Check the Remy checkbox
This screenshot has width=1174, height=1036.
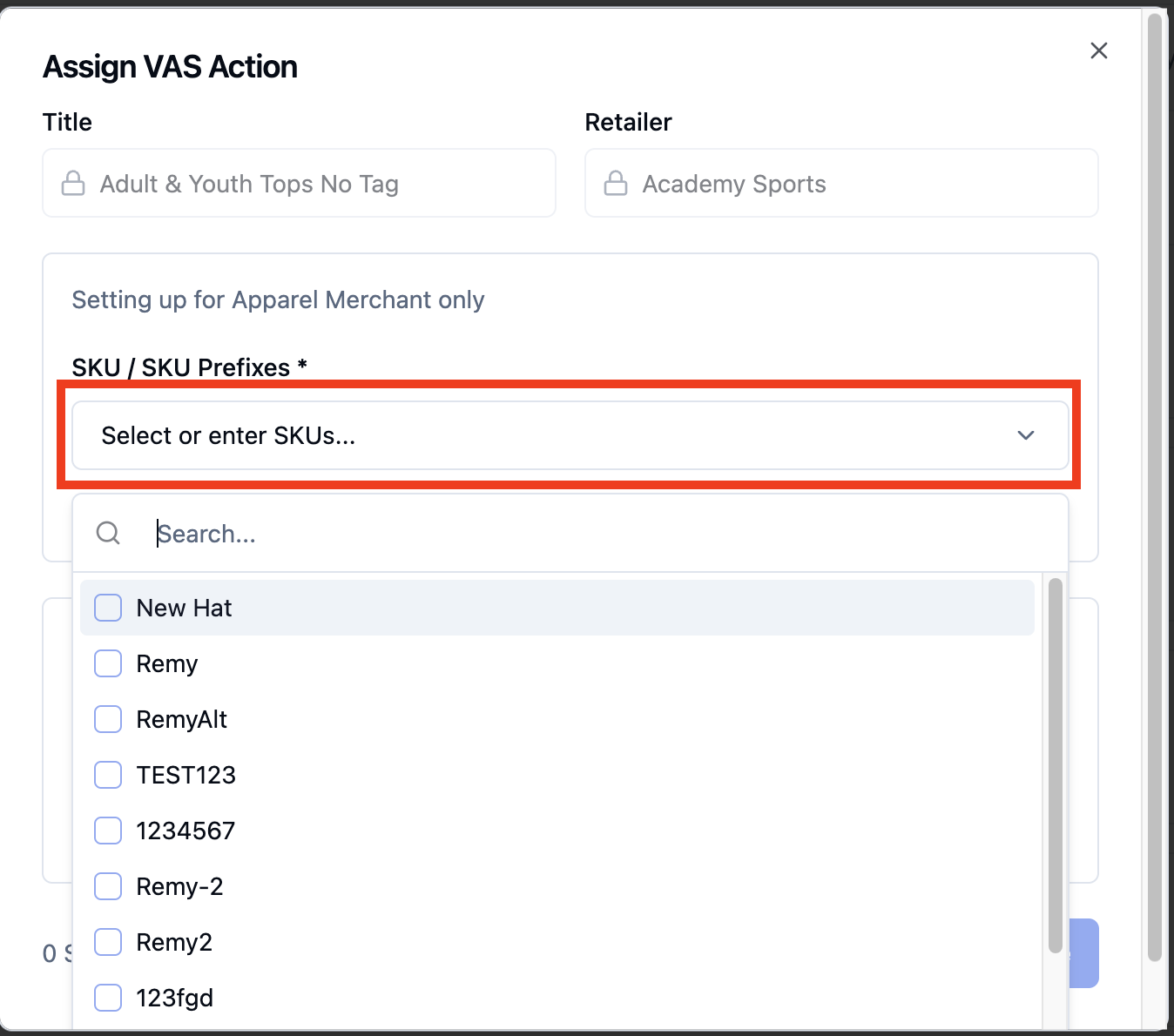108,663
